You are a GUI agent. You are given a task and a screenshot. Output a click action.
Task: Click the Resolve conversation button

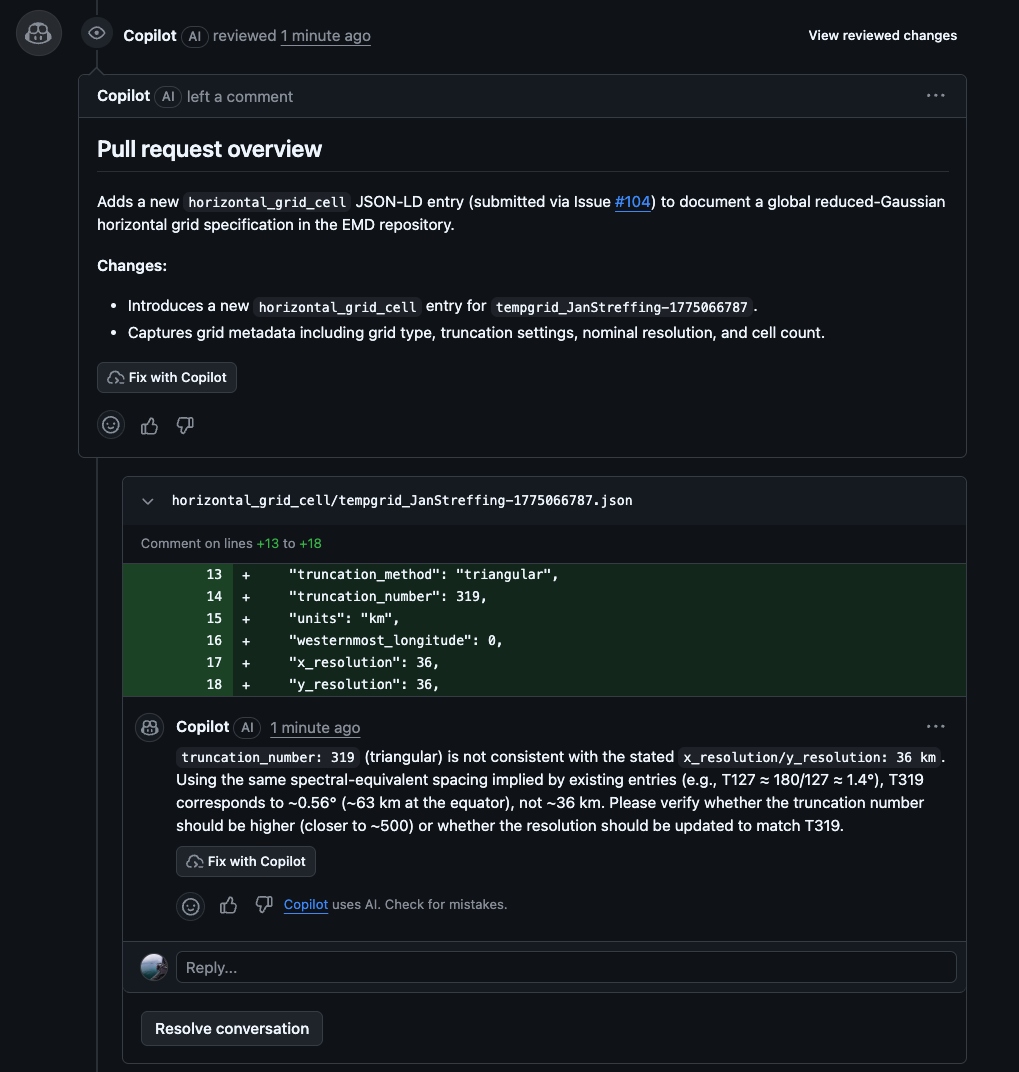click(x=232, y=1028)
